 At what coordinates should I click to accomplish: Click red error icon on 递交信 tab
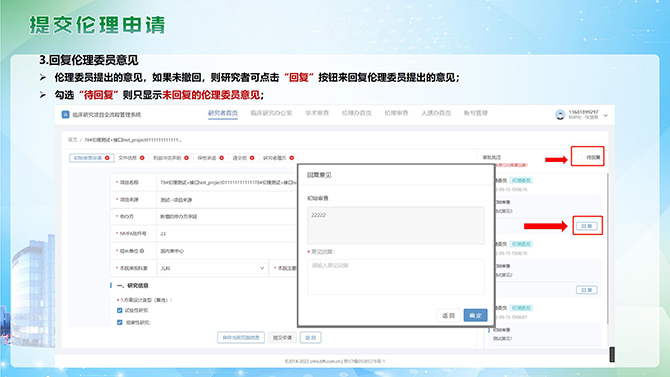tap(252, 158)
